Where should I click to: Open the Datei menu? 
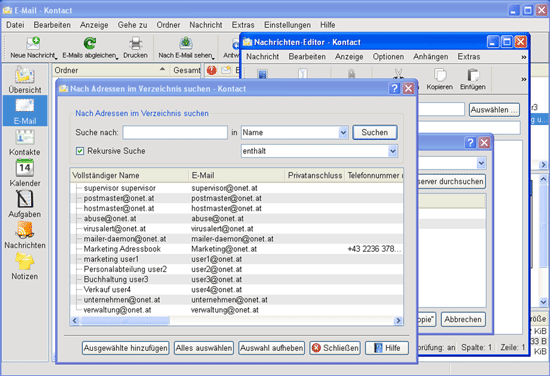click(x=15, y=25)
